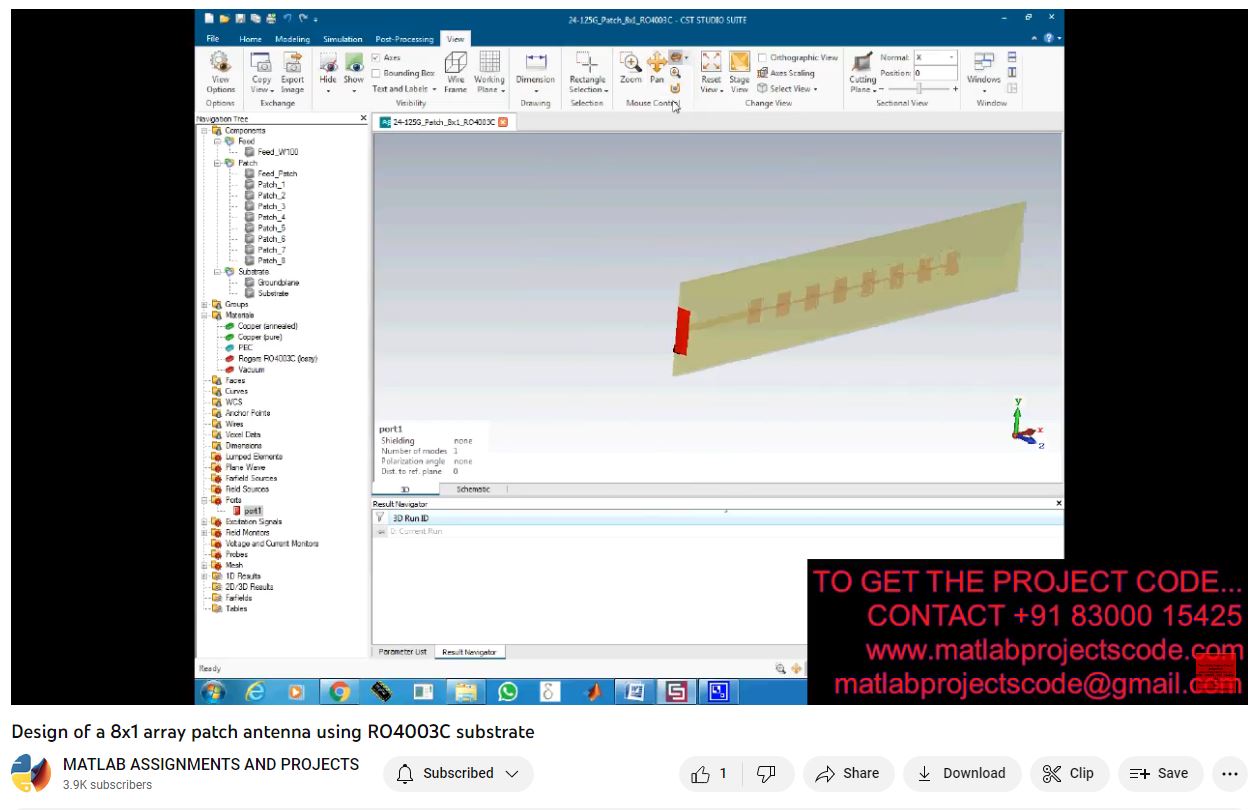Collapse the Substrate folder in the tree
The image size is (1256, 810).
click(x=217, y=272)
